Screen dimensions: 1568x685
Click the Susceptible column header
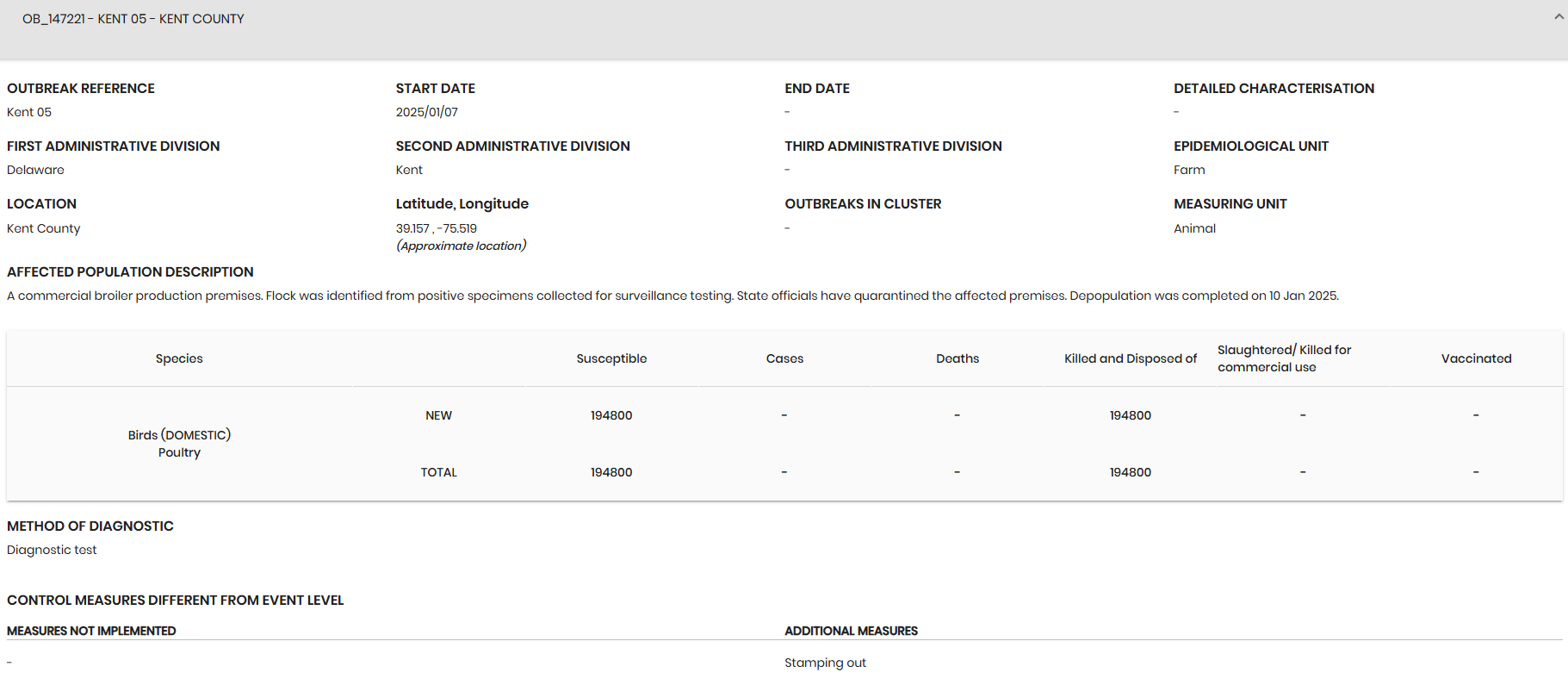611,358
